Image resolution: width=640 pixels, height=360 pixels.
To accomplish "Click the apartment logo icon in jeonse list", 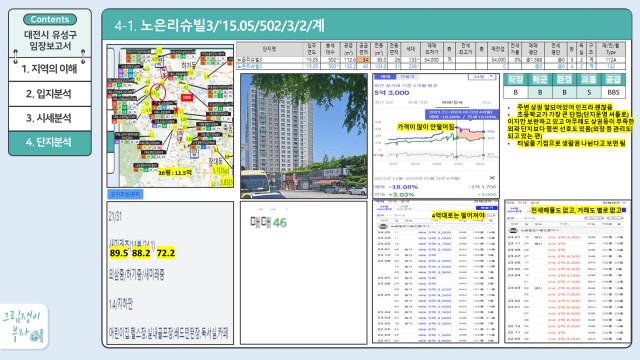I will click(x=513, y=230).
